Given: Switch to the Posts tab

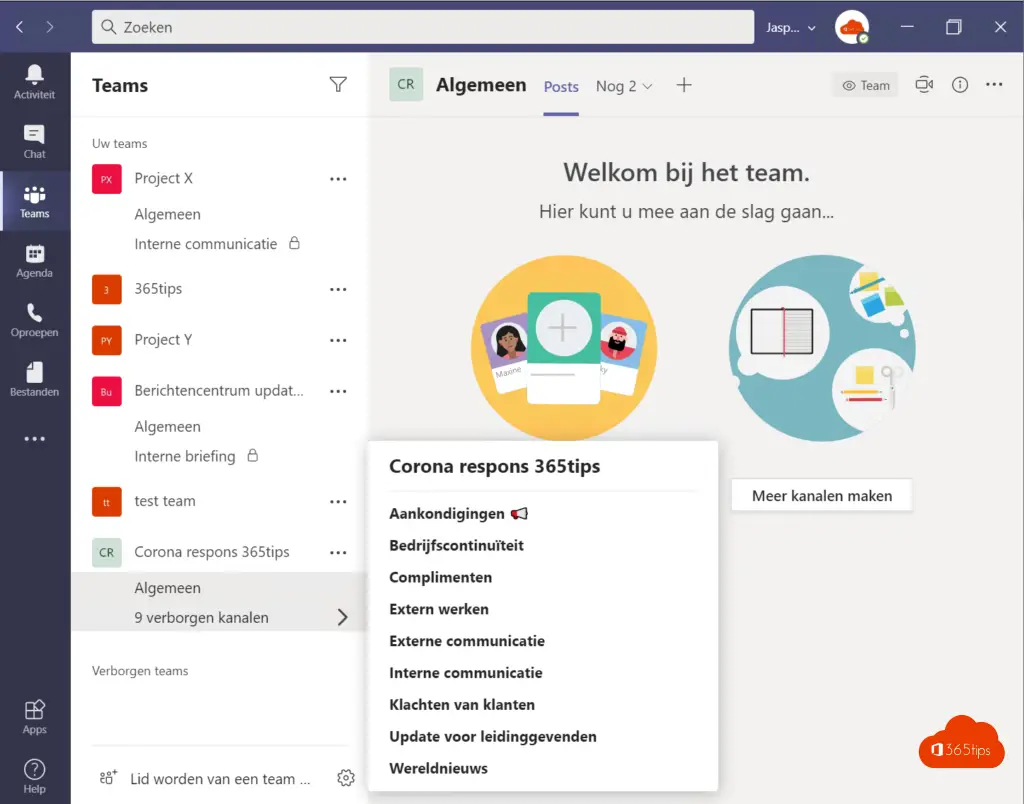Looking at the screenshot, I should coord(561,86).
